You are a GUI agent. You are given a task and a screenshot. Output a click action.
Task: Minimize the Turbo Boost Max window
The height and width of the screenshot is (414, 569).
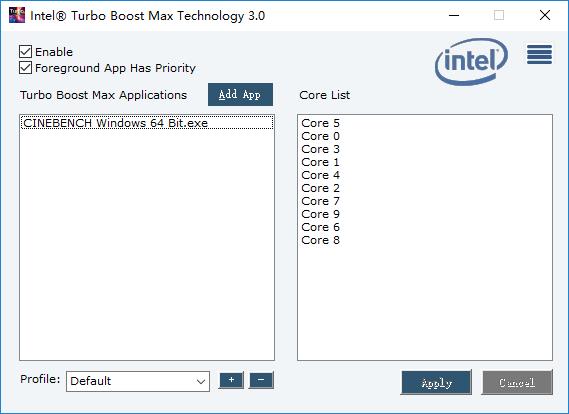pos(454,15)
